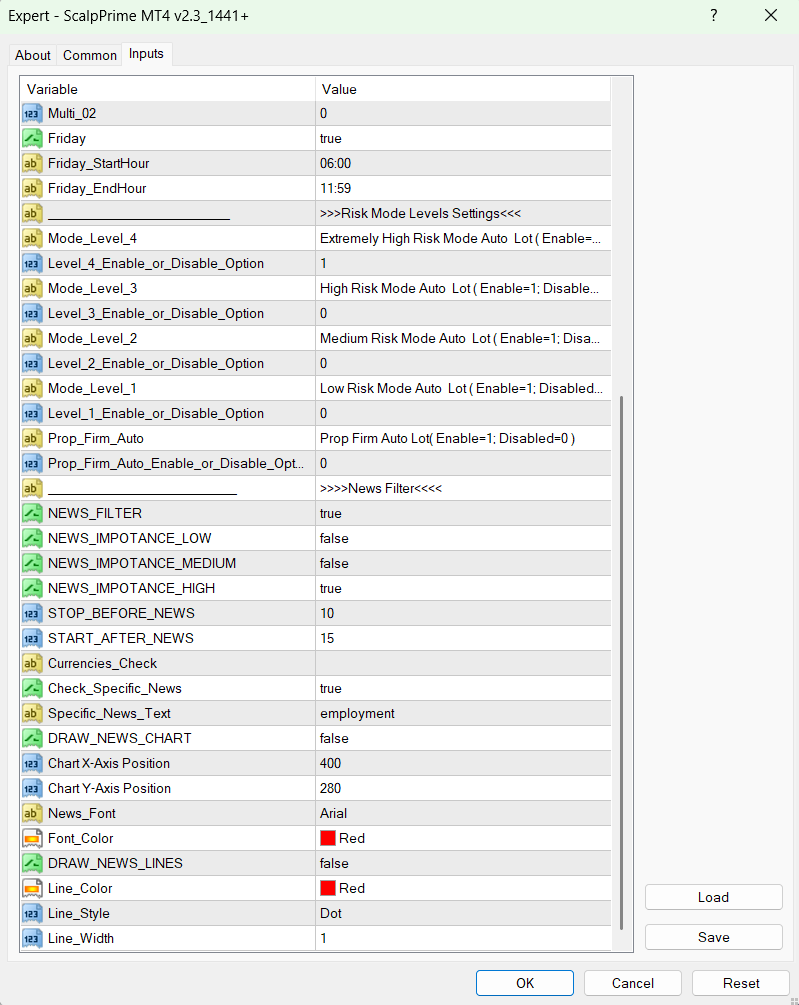Click the integer icon beside Multi_02

tap(32, 113)
